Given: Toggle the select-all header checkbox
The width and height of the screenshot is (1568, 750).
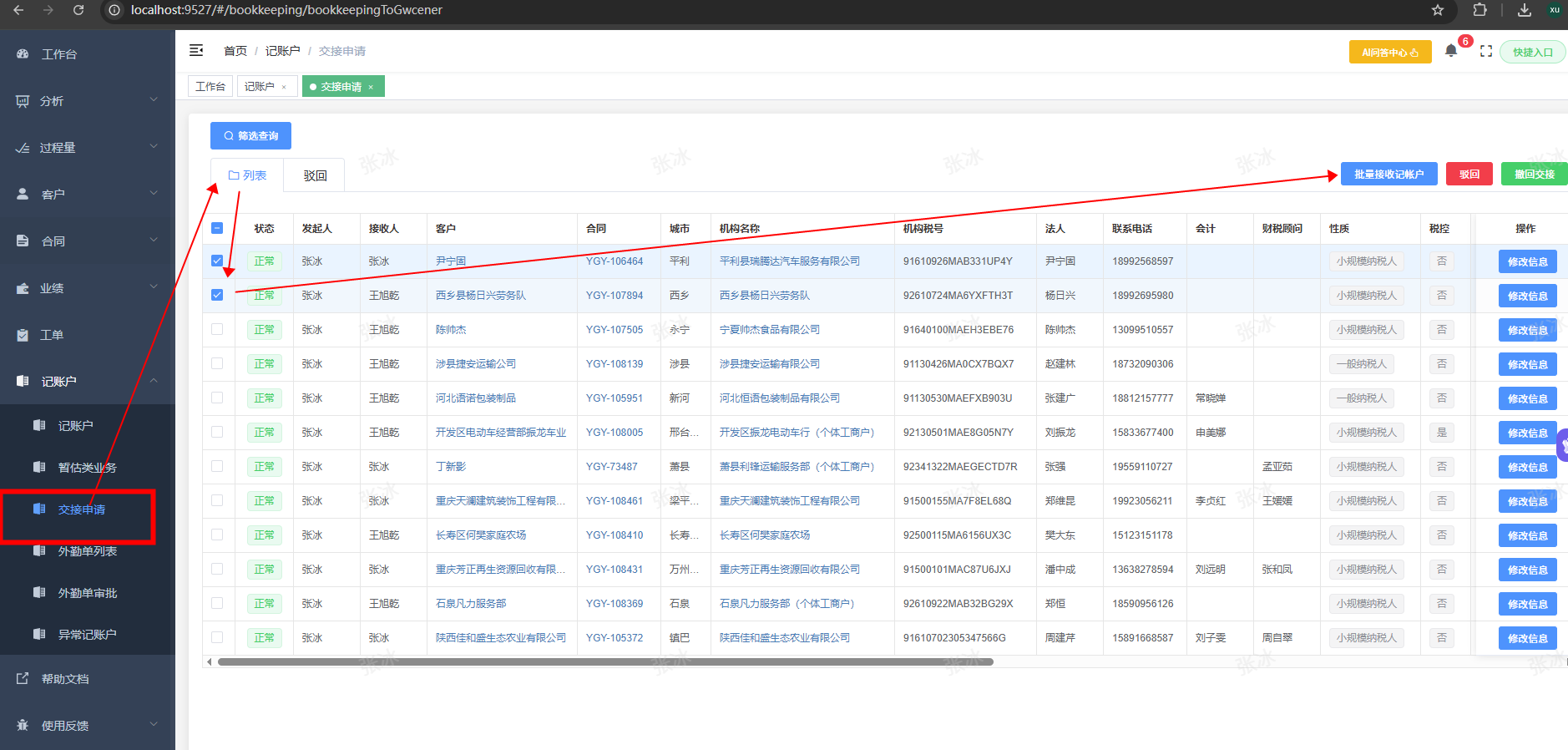Looking at the screenshot, I should pyautogui.click(x=217, y=228).
